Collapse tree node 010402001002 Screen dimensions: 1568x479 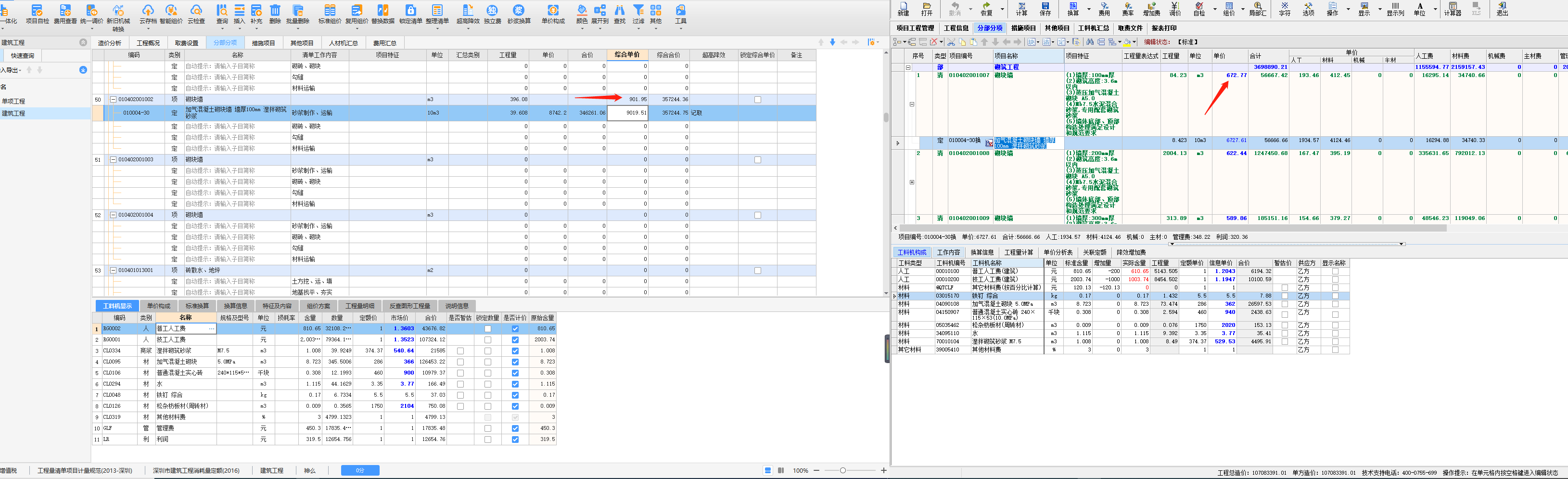[113, 99]
